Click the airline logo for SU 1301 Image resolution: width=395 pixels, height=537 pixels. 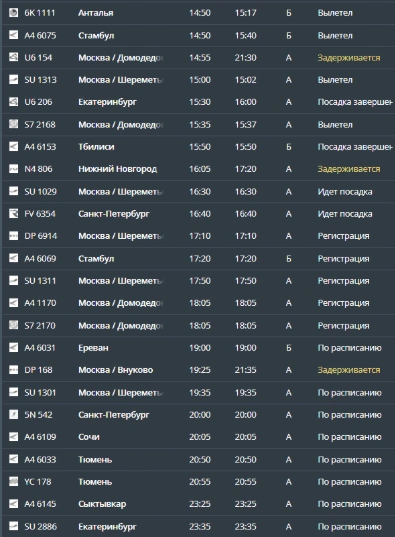click(13, 392)
